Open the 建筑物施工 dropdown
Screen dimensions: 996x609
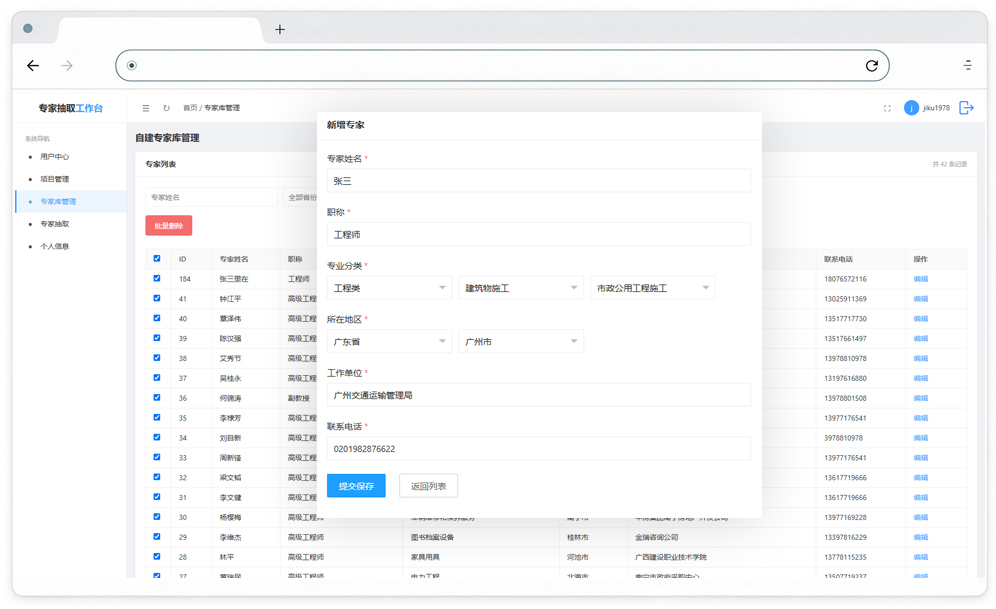click(x=521, y=288)
